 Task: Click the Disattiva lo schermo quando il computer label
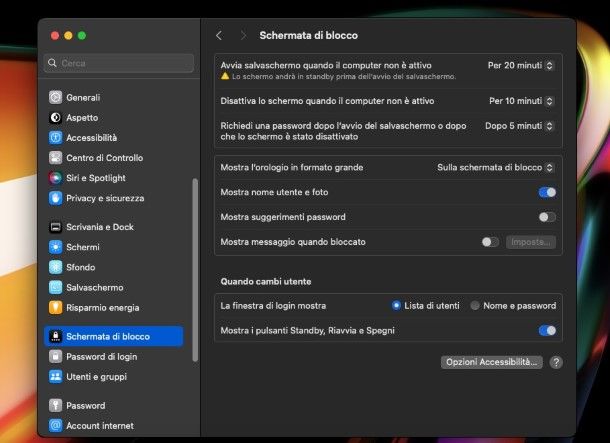(x=327, y=101)
